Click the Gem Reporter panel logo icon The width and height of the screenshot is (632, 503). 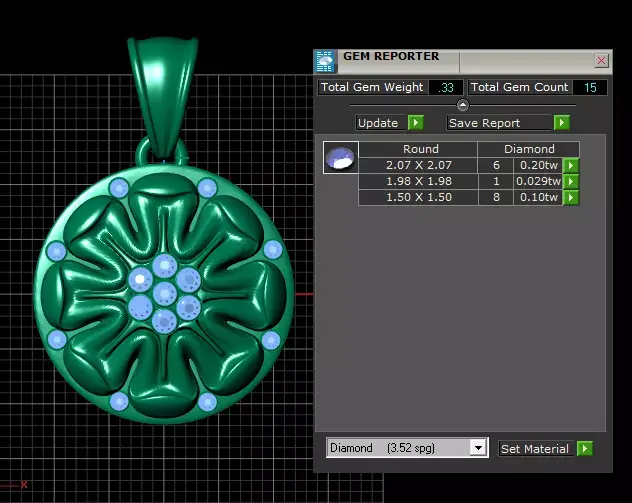(325, 61)
